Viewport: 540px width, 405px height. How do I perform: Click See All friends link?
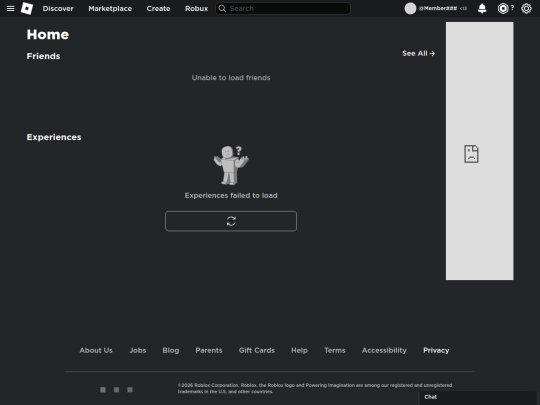[x=418, y=53]
